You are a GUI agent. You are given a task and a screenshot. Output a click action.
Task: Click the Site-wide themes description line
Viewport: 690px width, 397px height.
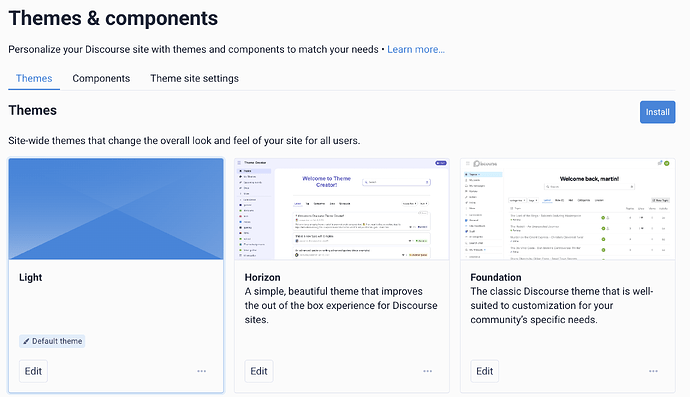click(x=184, y=141)
